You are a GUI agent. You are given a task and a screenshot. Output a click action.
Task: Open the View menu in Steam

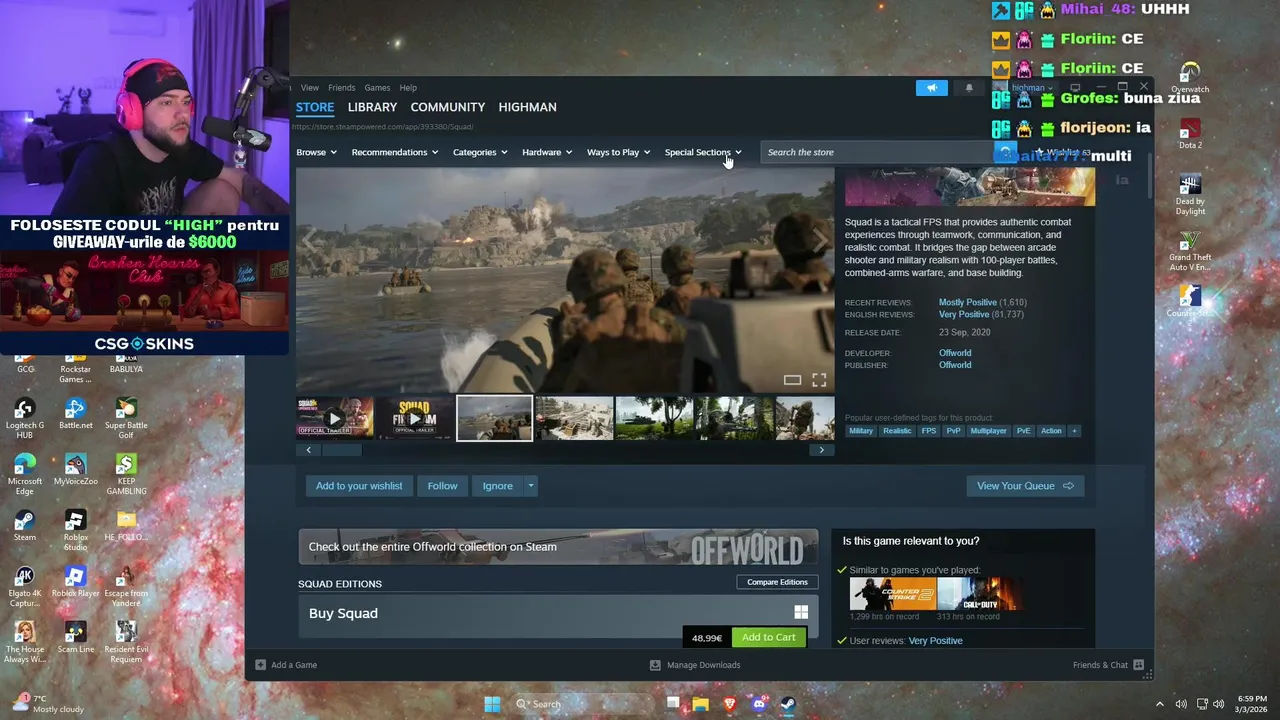pyautogui.click(x=310, y=88)
